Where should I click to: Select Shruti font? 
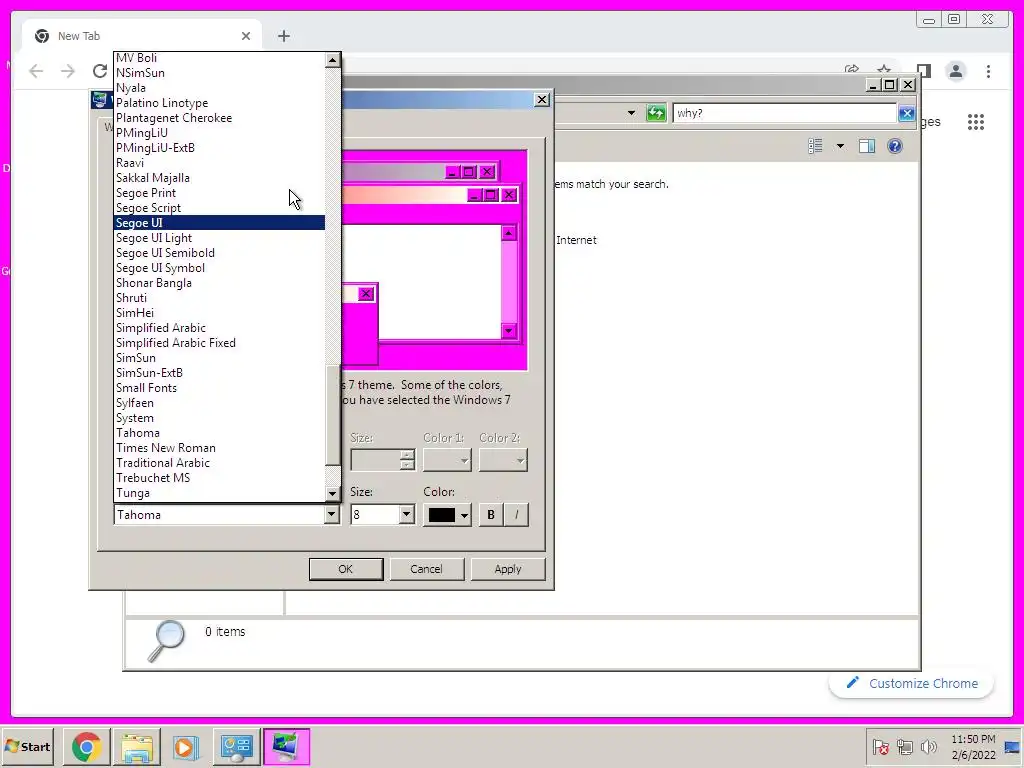219,298
